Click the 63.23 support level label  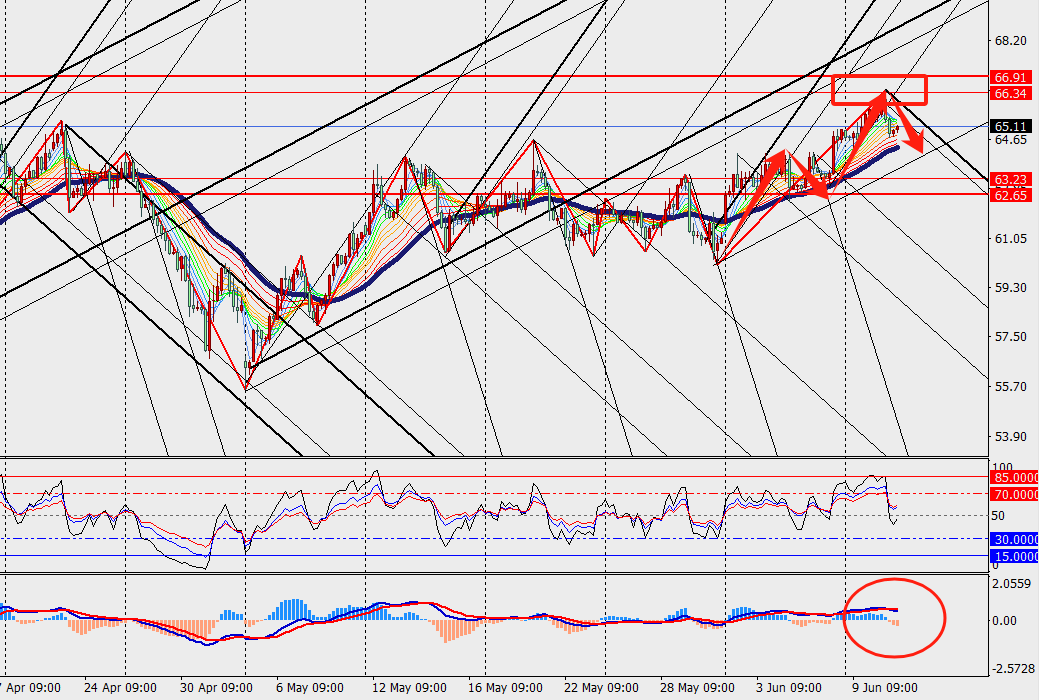(x=1010, y=179)
